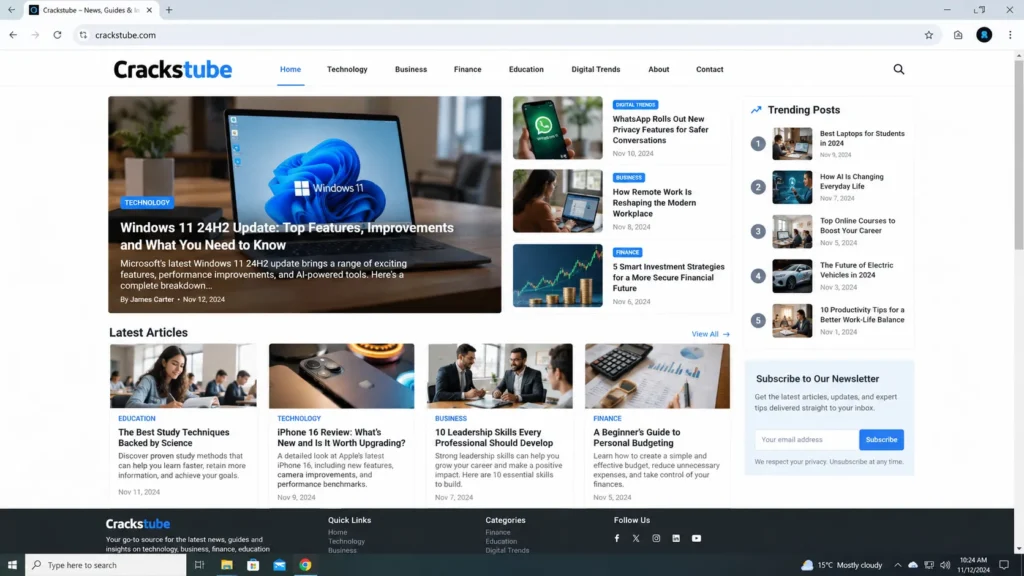Visit Crackstube X (Twitter) icon
Image resolution: width=1024 pixels, height=576 pixels.
pos(636,538)
